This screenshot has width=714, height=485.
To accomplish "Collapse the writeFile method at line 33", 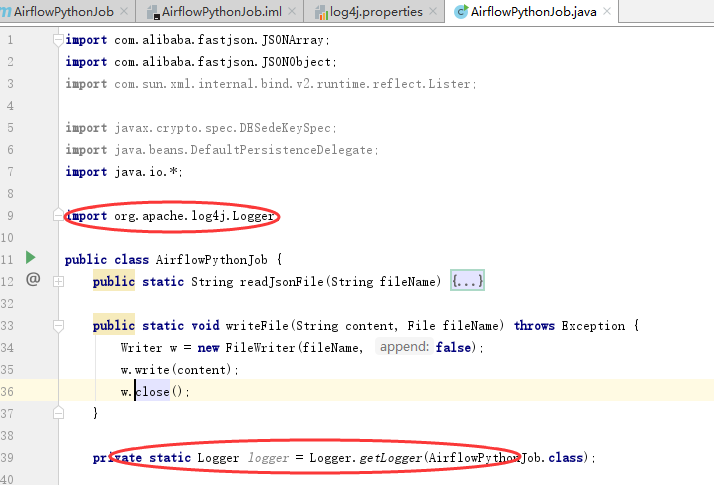I will 58,326.
